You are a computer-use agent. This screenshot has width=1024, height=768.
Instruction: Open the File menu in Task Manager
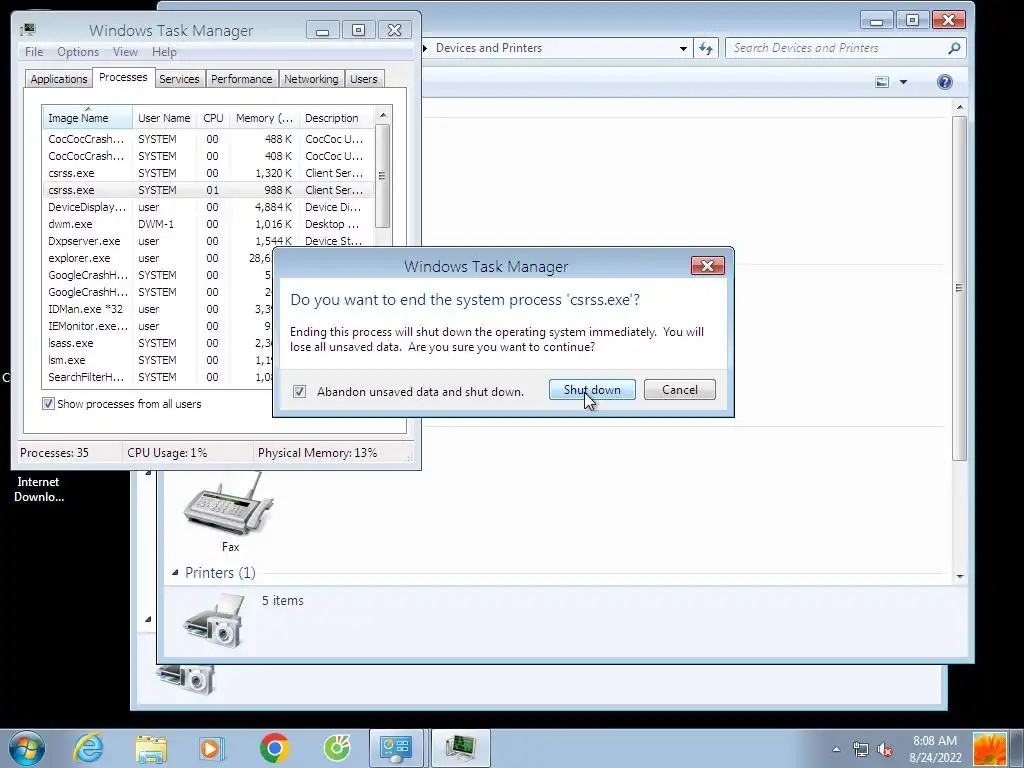point(34,52)
